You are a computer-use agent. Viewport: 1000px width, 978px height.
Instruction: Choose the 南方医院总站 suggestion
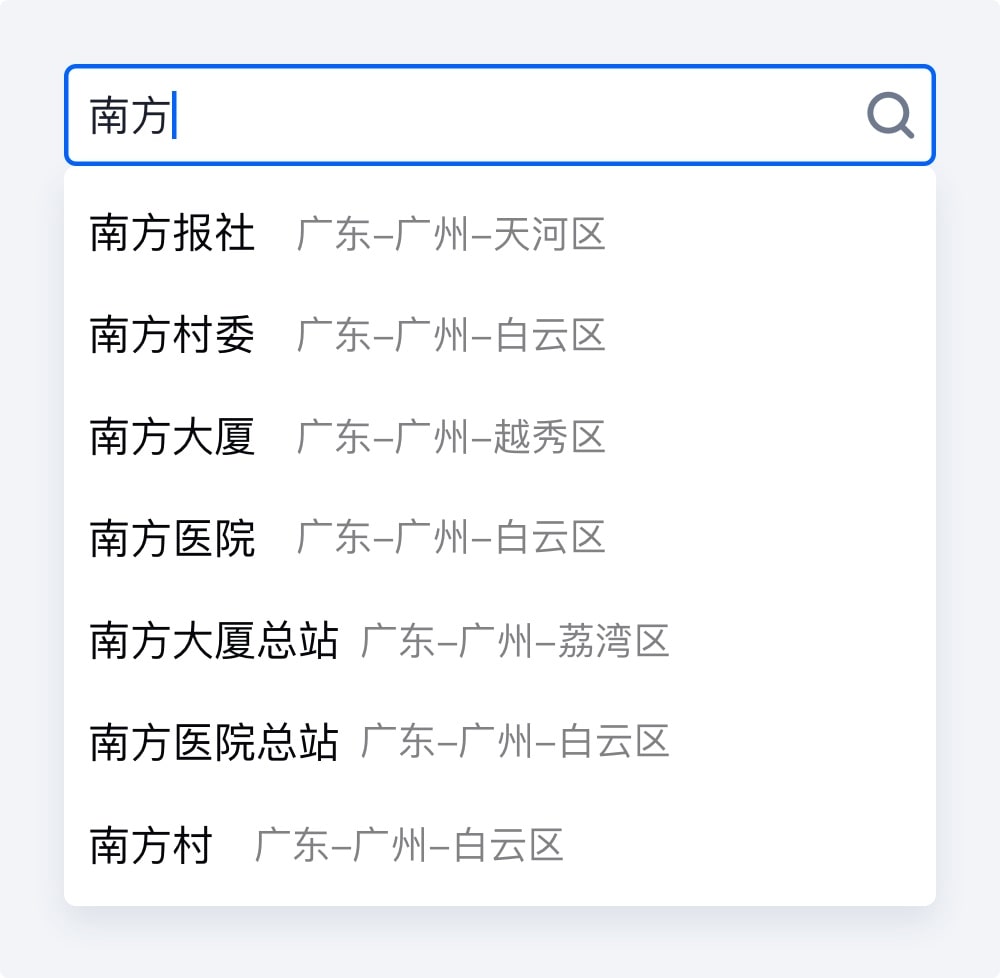click(x=214, y=743)
